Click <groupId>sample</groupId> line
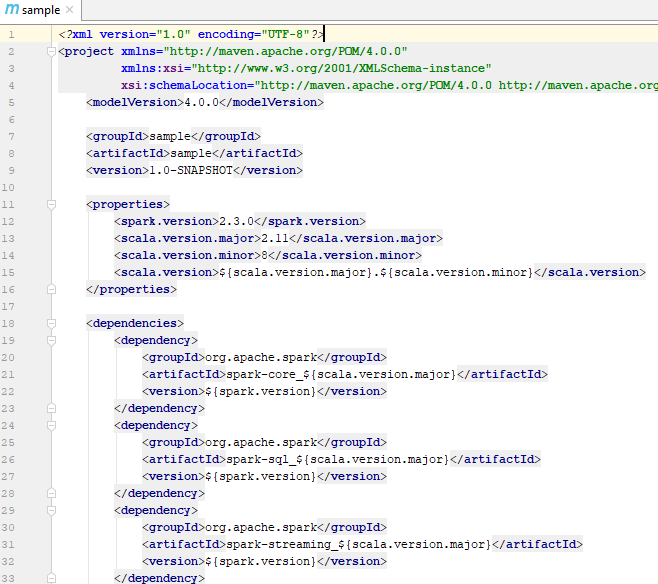Viewport: 658px width, 584px height. pyautogui.click(x=173, y=136)
